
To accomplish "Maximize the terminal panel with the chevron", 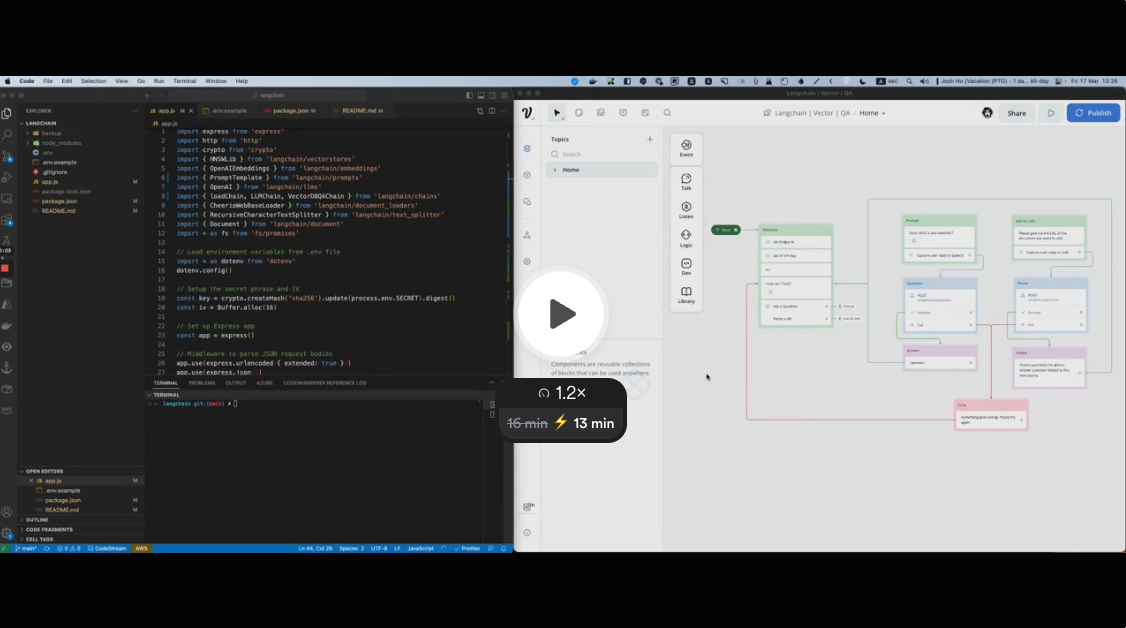I will tap(489, 381).
